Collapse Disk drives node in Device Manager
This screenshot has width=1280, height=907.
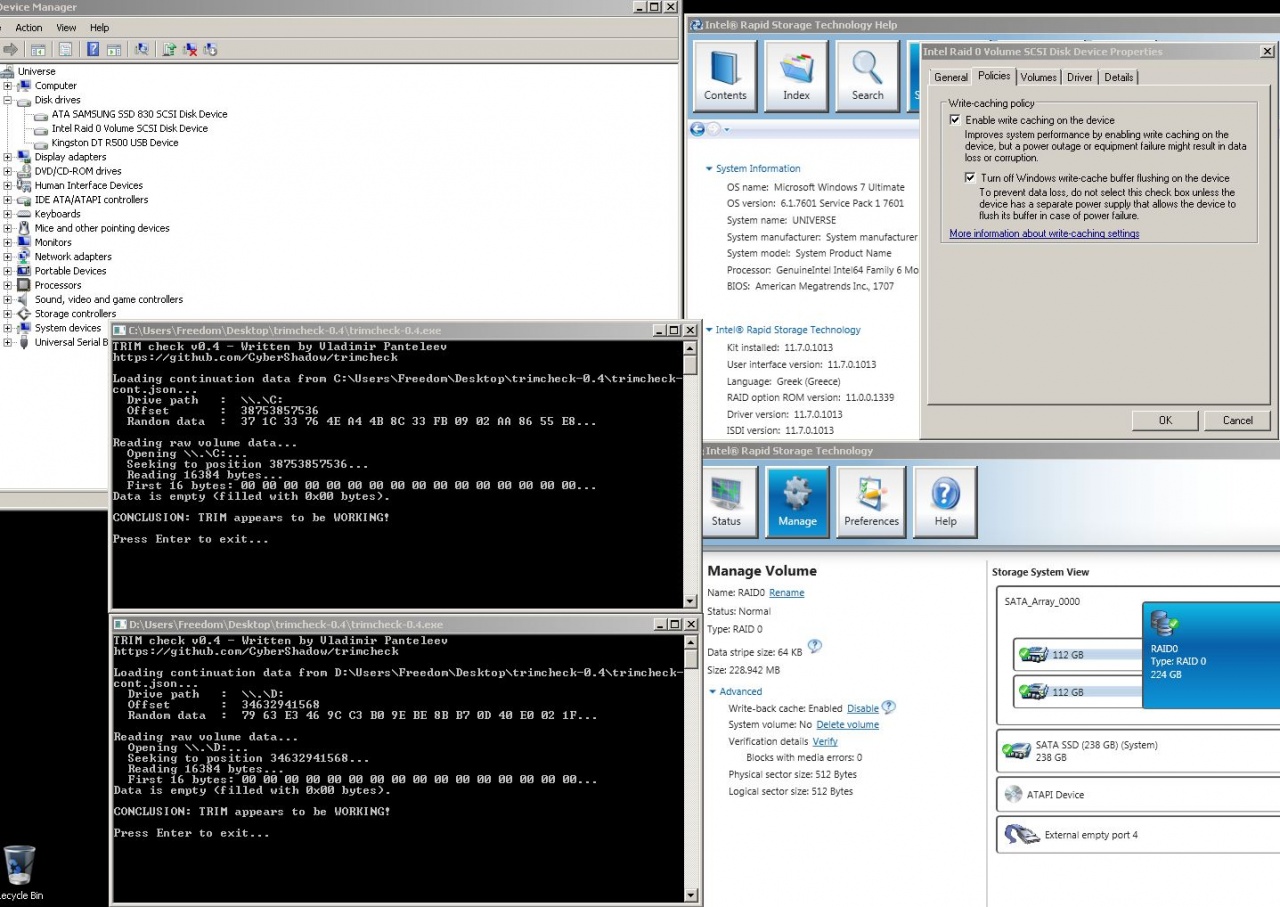coord(8,100)
